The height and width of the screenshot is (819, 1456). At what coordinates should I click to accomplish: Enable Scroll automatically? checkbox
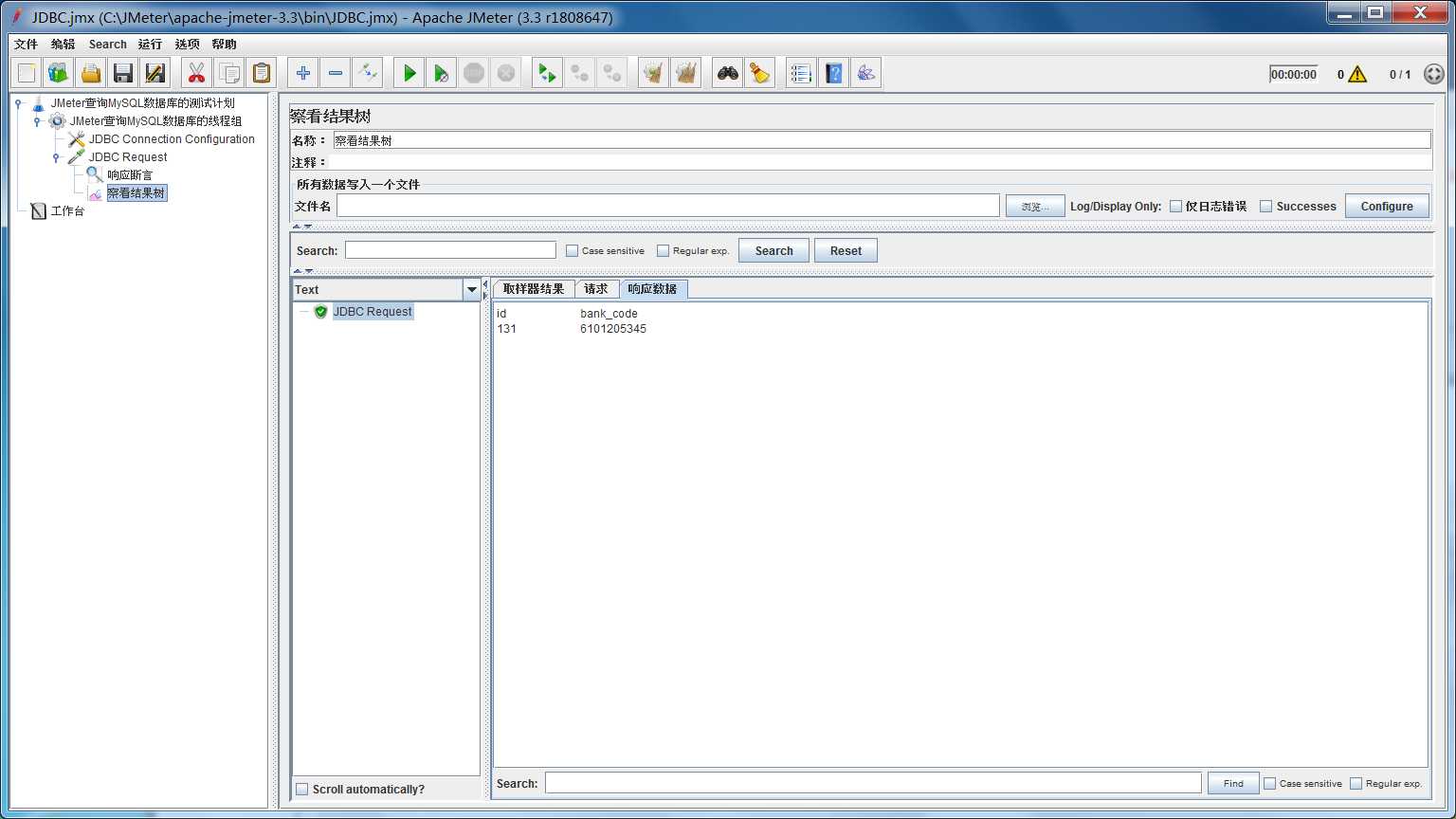[302, 789]
